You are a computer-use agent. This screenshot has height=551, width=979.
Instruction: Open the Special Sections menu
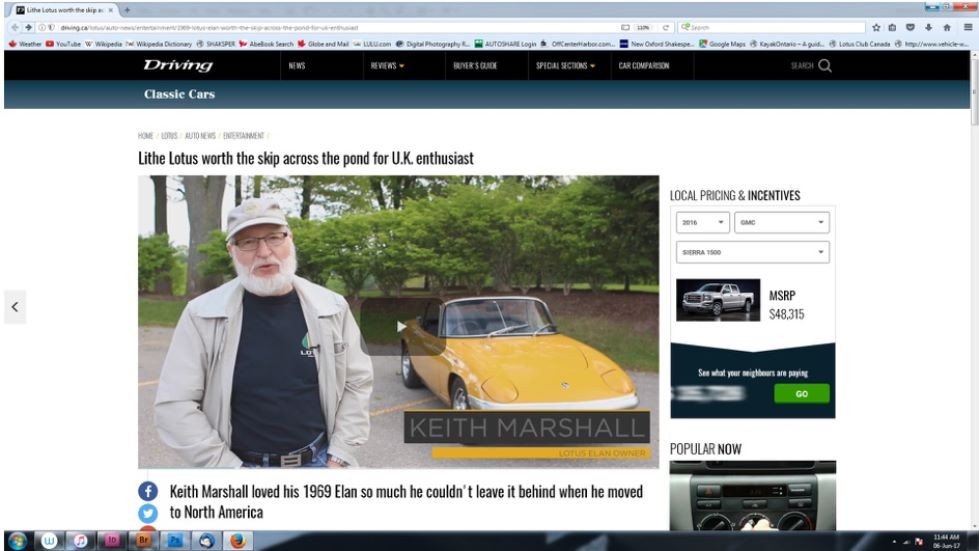[565, 66]
